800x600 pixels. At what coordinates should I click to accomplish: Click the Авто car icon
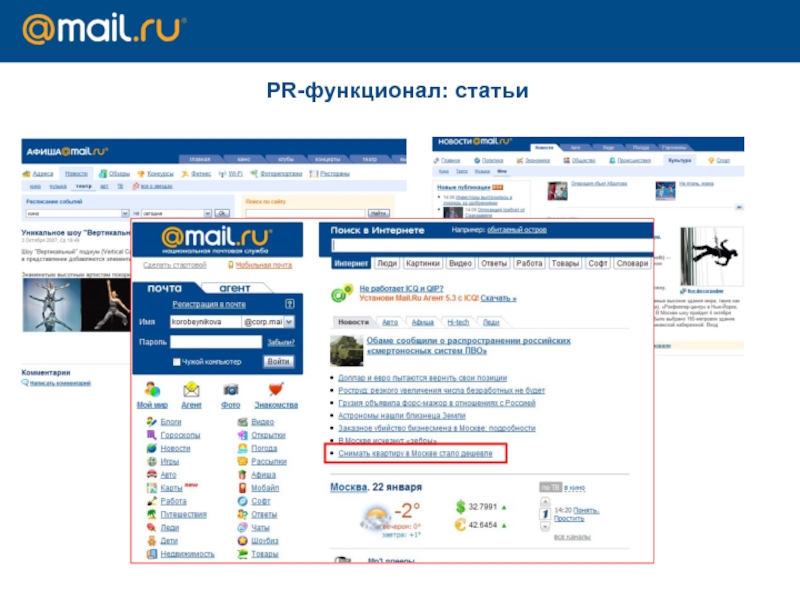[x=152, y=474]
